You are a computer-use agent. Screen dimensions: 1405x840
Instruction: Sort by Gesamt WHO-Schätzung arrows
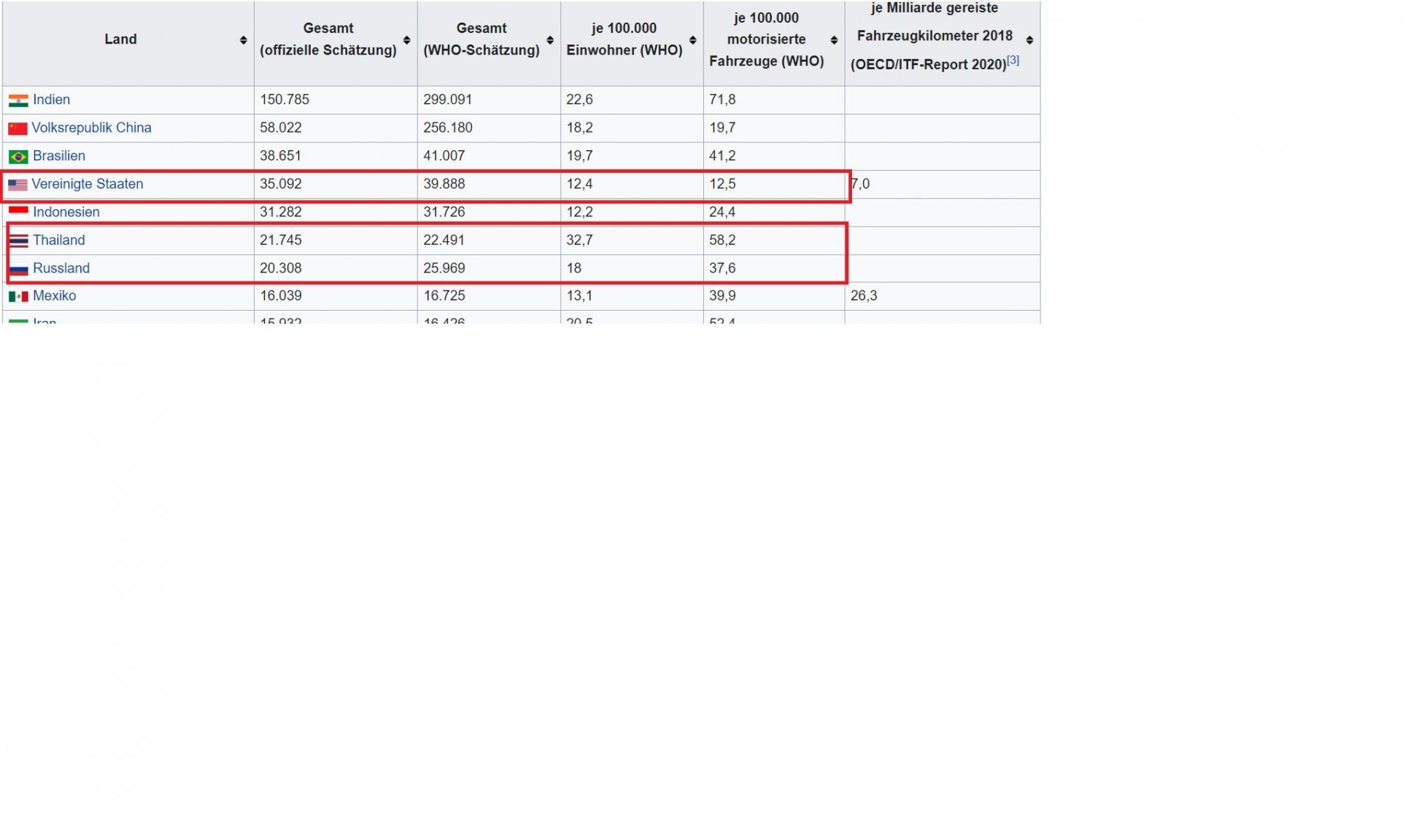pos(550,40)
